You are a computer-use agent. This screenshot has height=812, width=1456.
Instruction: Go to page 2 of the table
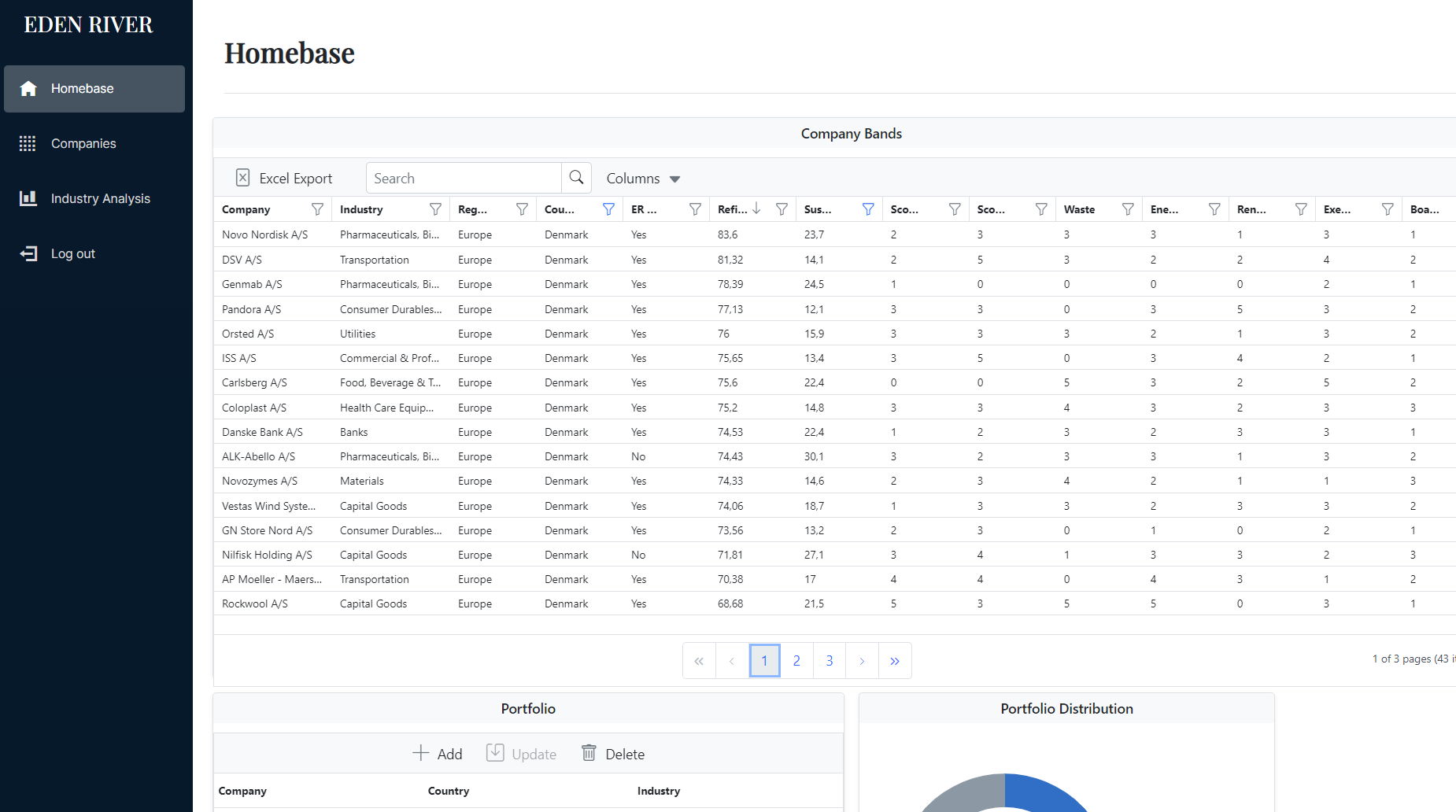tap(796, 661)
